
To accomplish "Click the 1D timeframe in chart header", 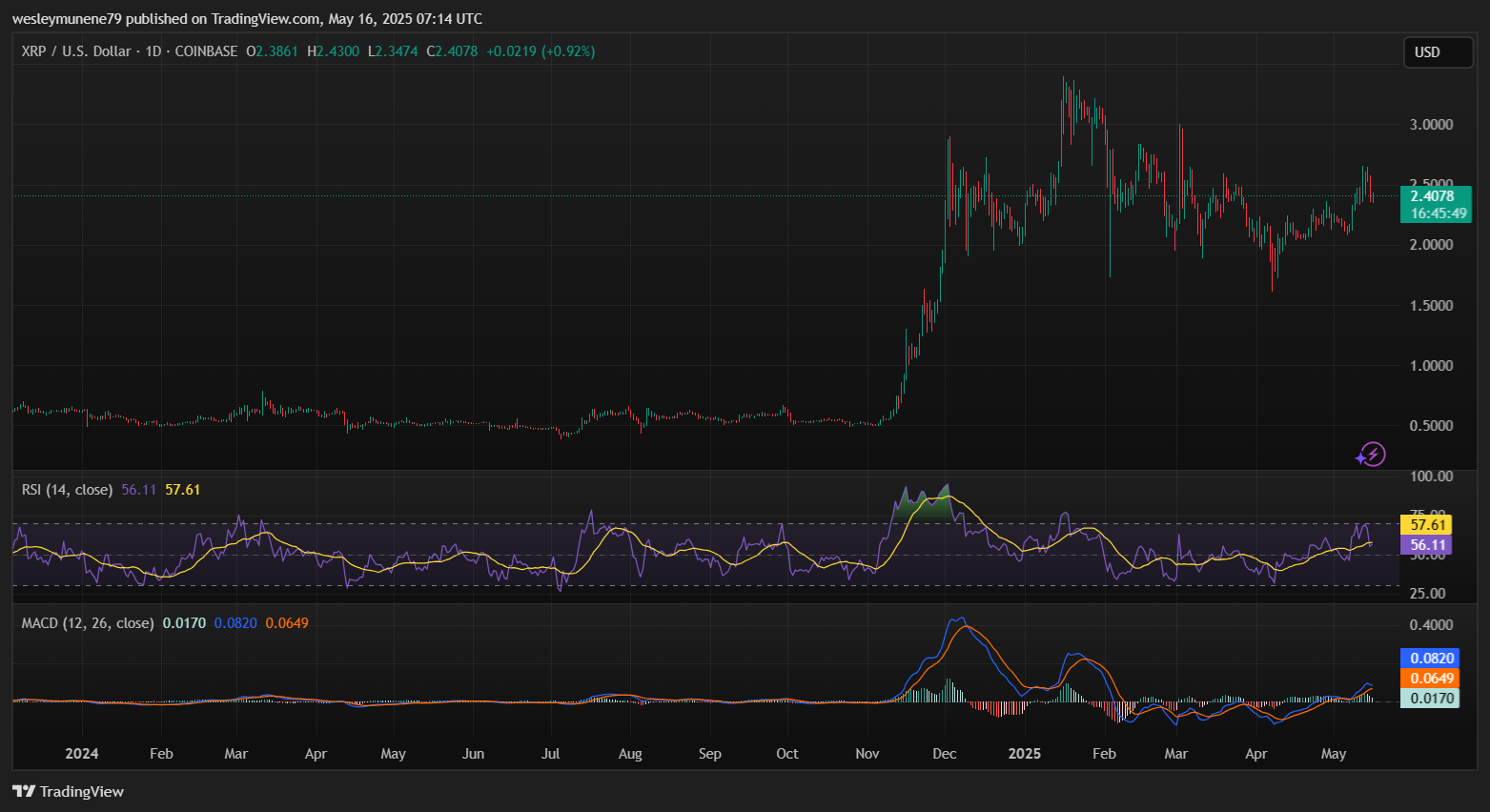I will tap(153, 51).
